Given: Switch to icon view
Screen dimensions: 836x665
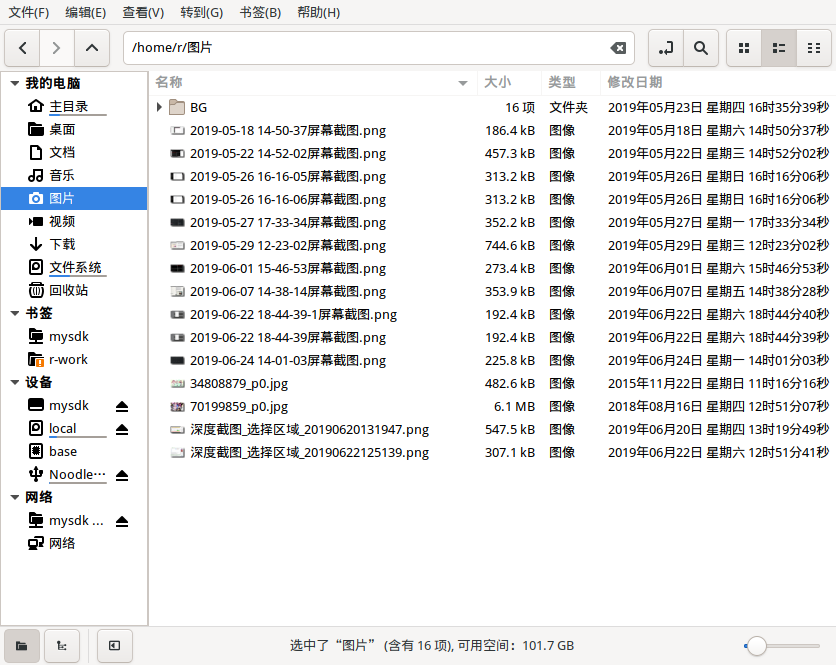Looking at the screenshot, I should (x=743, y=47).
